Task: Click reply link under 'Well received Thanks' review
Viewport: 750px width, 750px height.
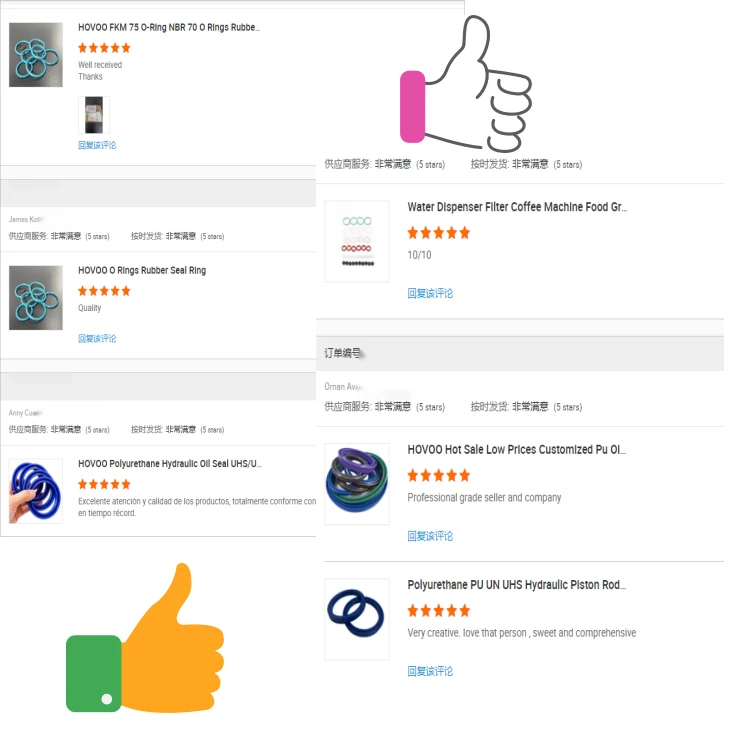Action: (x=97, y=146)
